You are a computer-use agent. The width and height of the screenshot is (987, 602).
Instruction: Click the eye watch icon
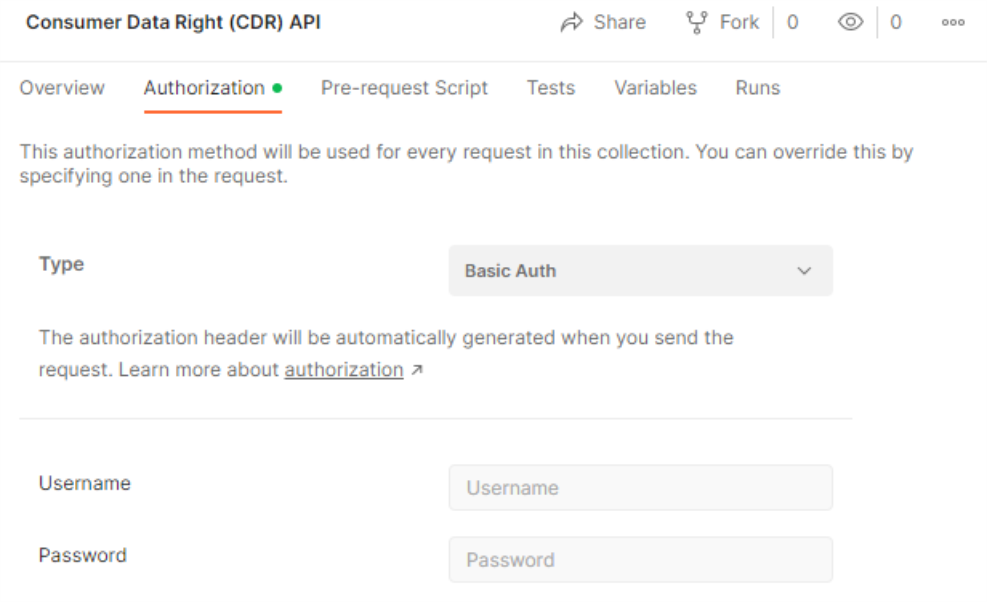850,23
